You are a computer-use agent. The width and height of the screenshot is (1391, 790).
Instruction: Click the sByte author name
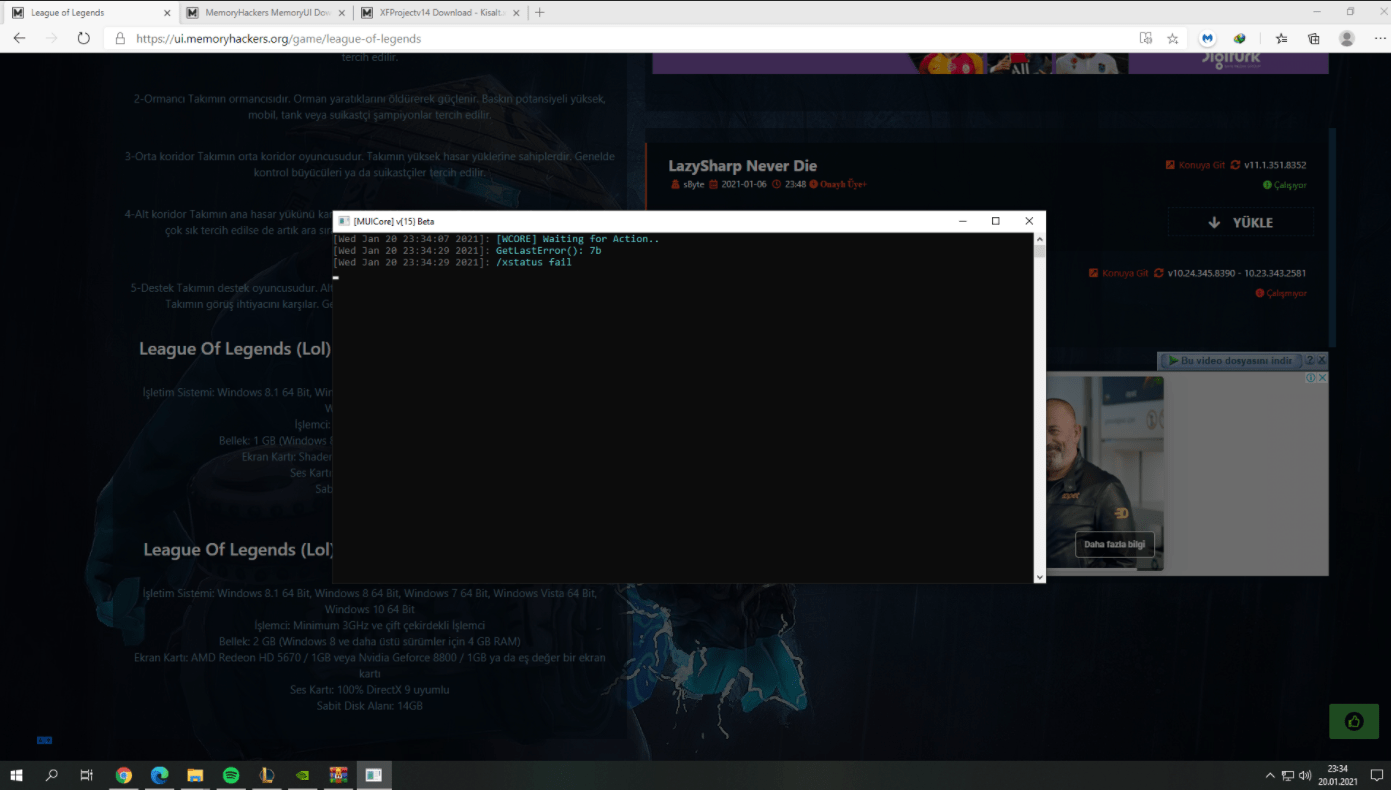[694, 184]
